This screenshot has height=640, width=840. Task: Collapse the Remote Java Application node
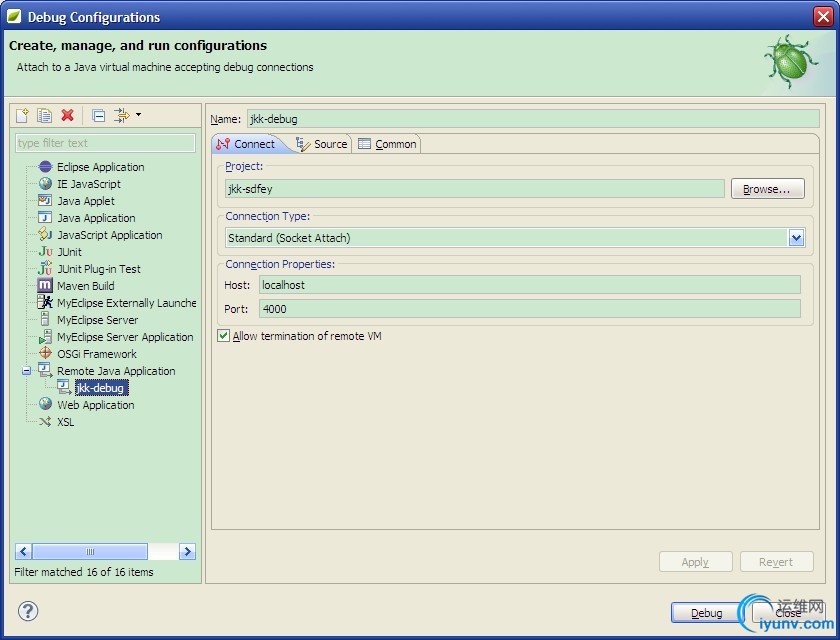click(26, 371)
